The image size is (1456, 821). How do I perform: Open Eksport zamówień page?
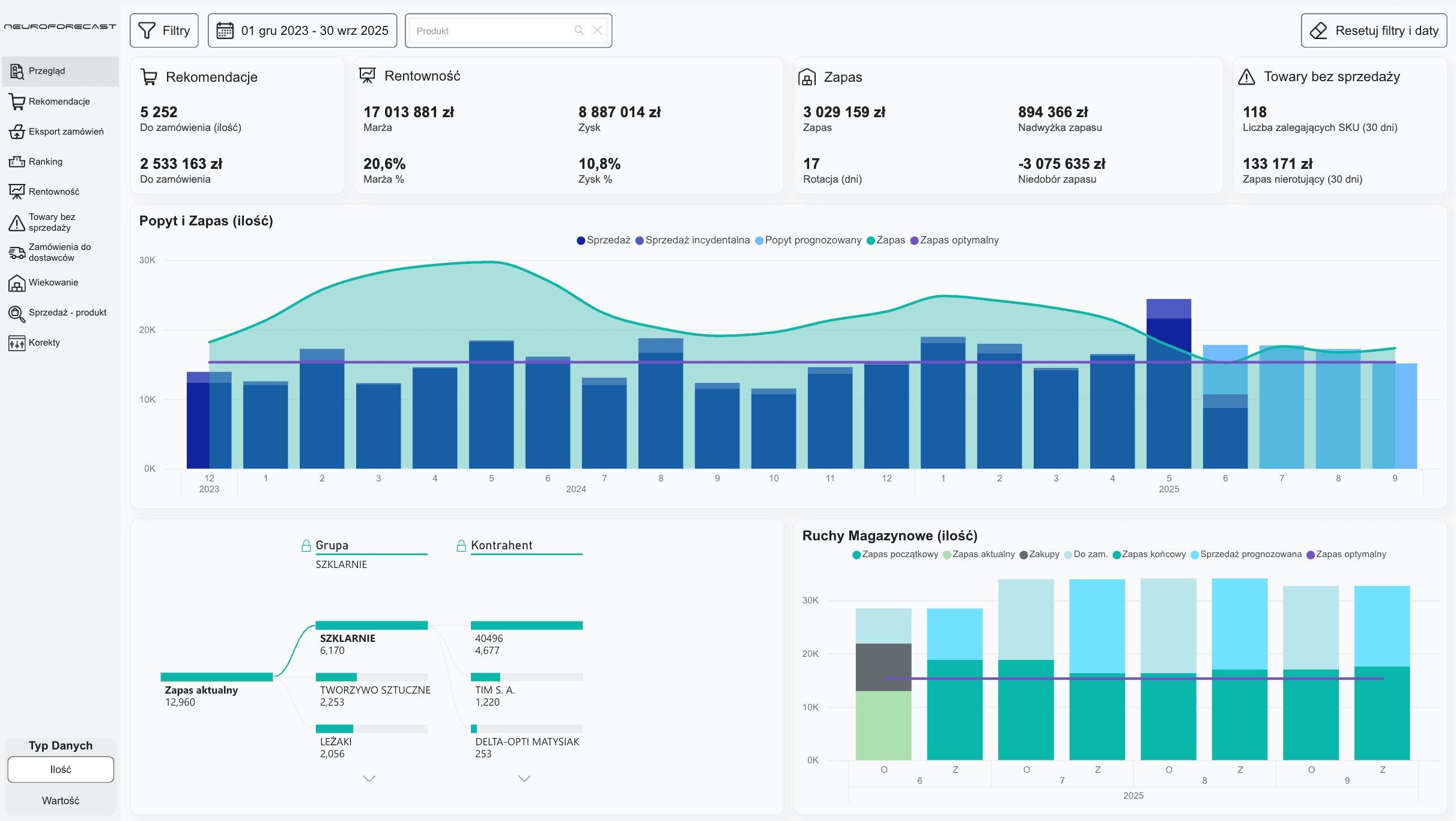point(61,132)
